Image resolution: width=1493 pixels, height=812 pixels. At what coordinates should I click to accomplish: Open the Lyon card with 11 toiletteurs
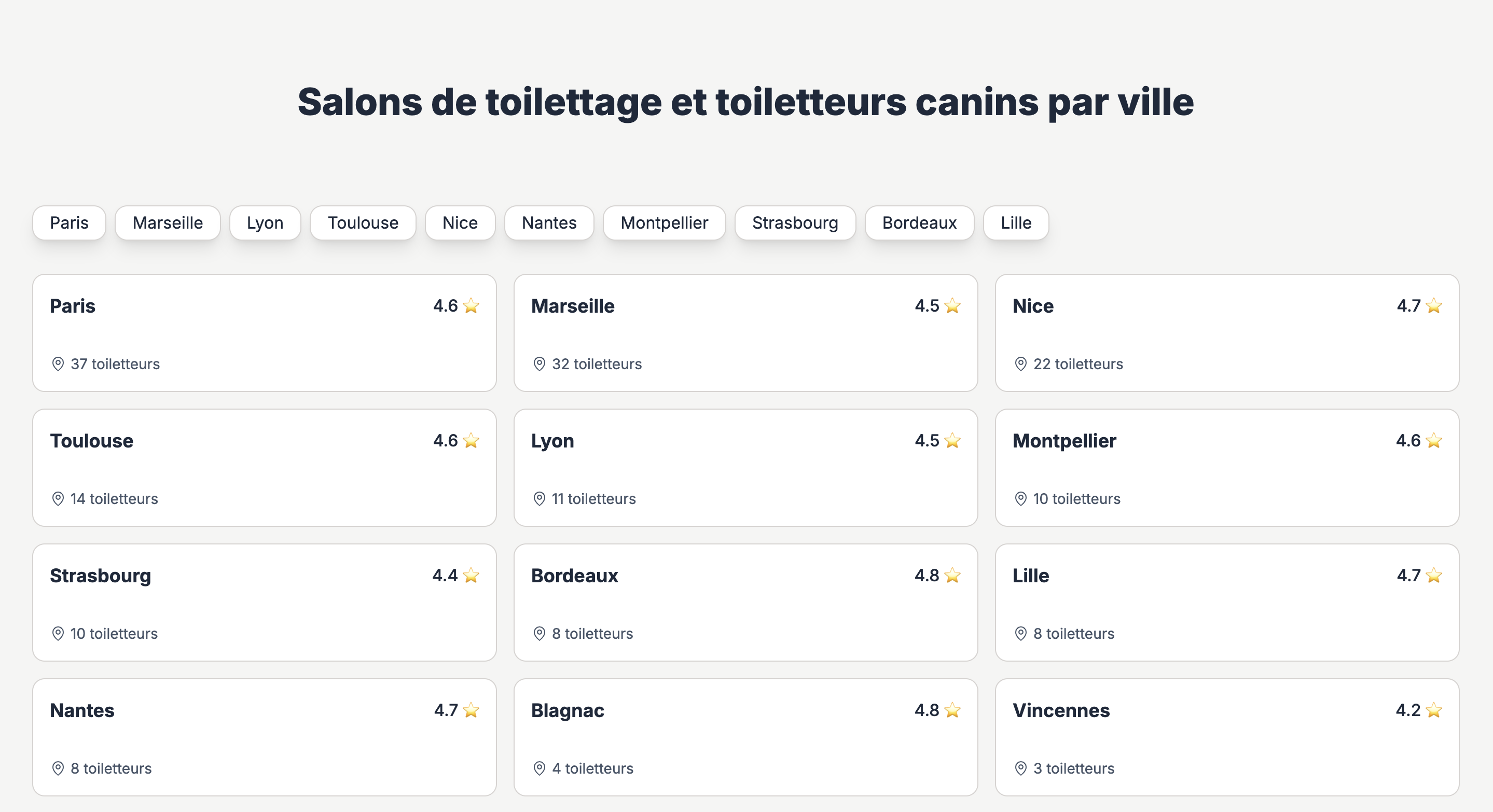click(745, 468)
